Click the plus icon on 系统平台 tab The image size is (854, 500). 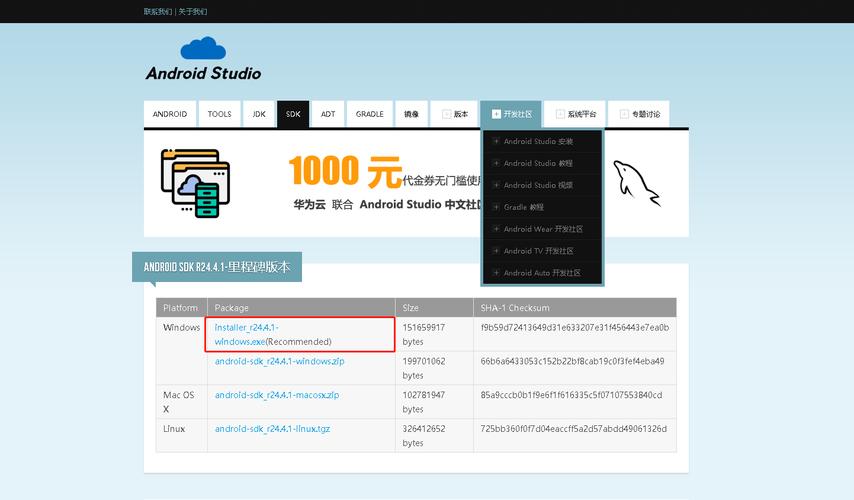560,114
